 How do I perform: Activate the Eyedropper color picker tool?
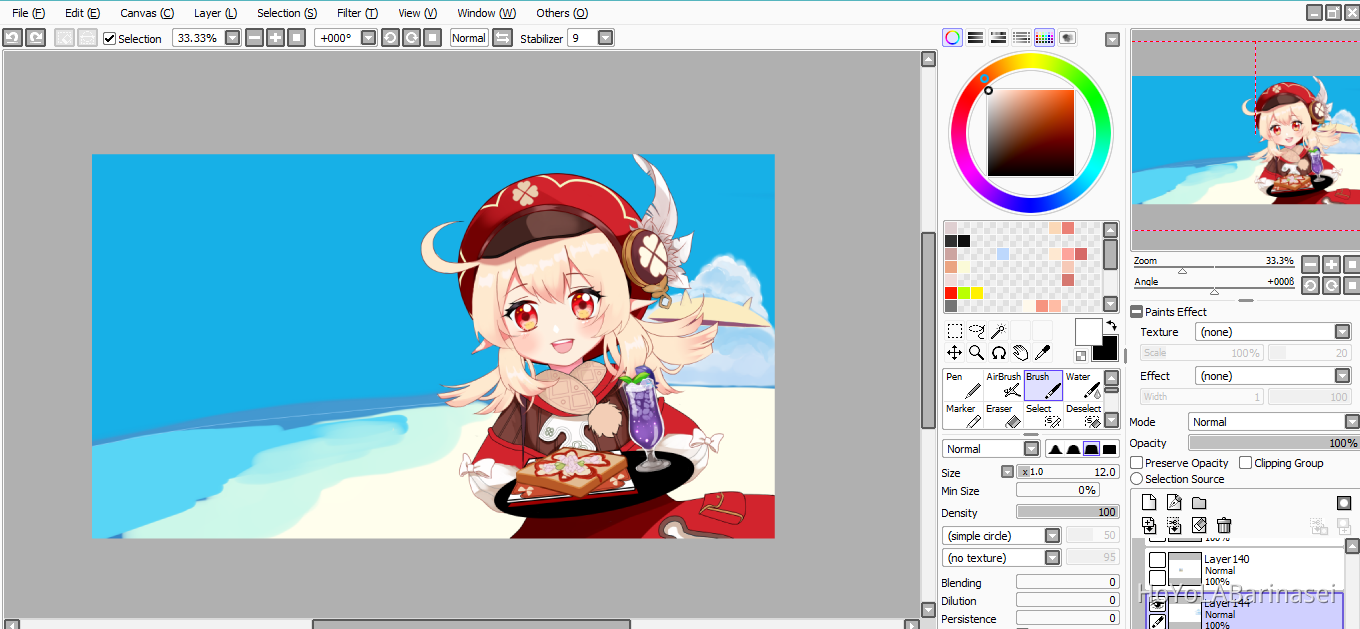tap(1042, 353)
